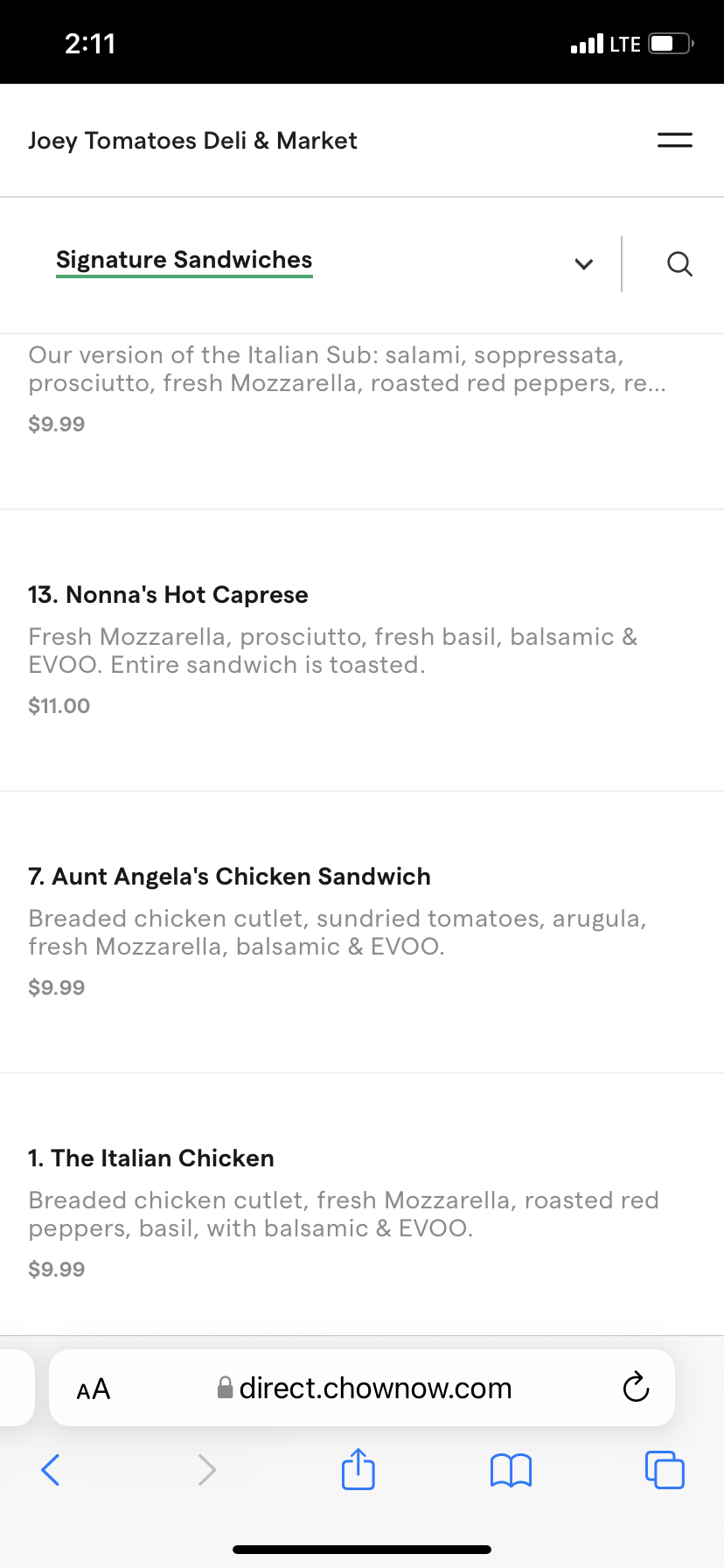The width and height of the screenshot is (724, 1568).
Task: Show open Safari tabs
Action: [x=665, y=1469]
